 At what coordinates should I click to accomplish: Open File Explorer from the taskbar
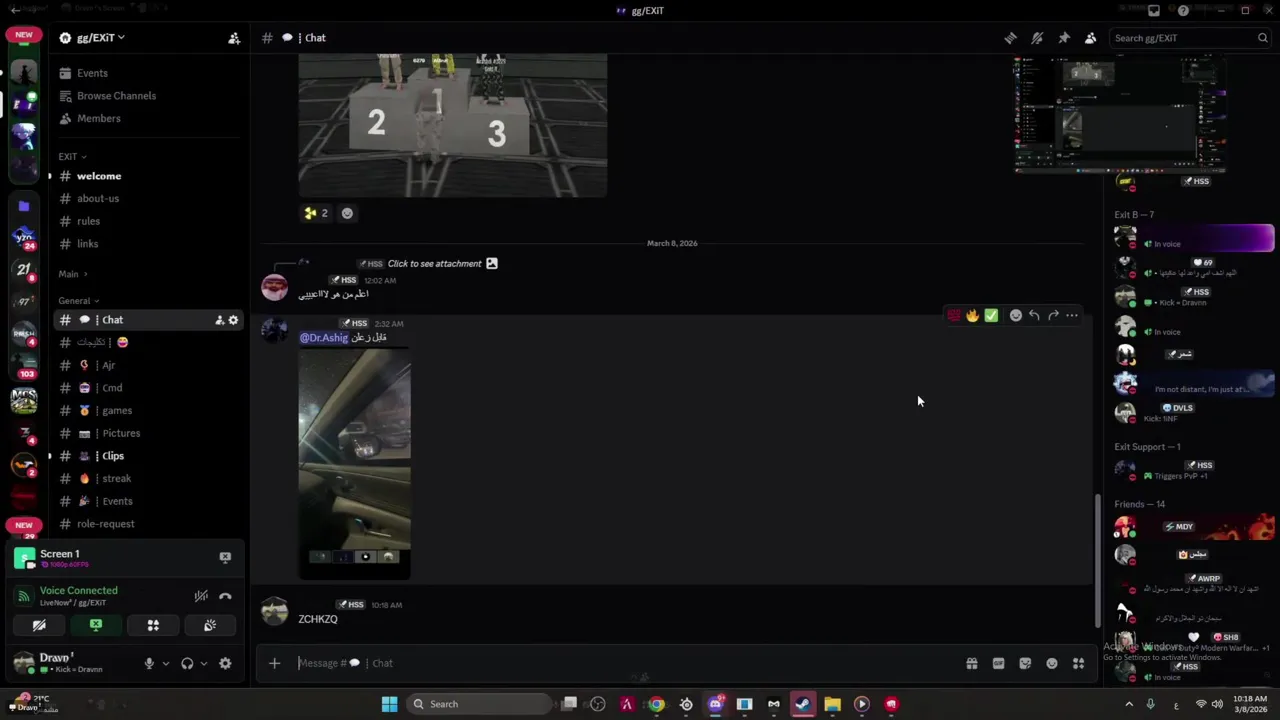coord(832,704)
